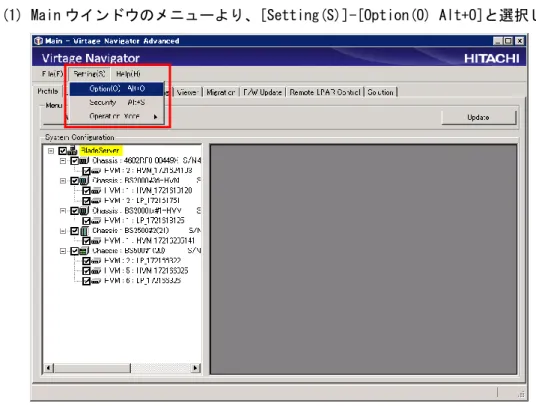Click the Virtage Navigator app icon in title bar
Viewport: 536px width, 412px height.
pyautogui.click(x=39, y=41)
